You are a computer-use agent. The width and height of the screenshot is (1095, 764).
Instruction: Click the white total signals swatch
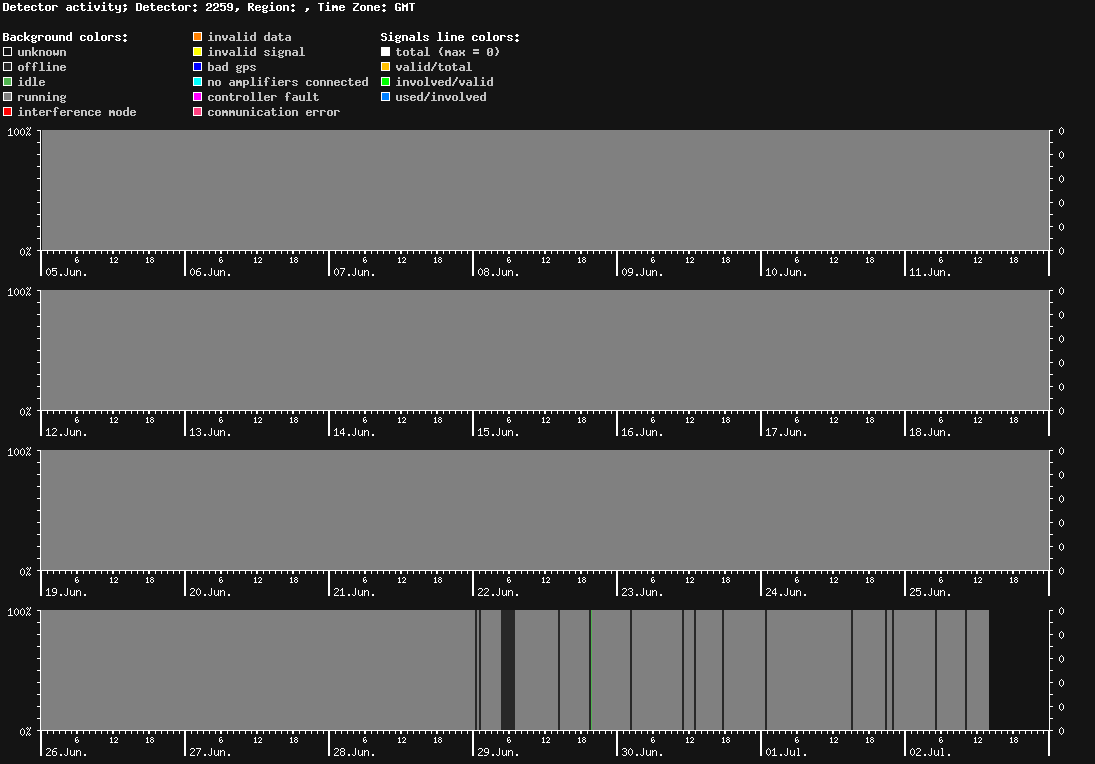coord(385,52)
